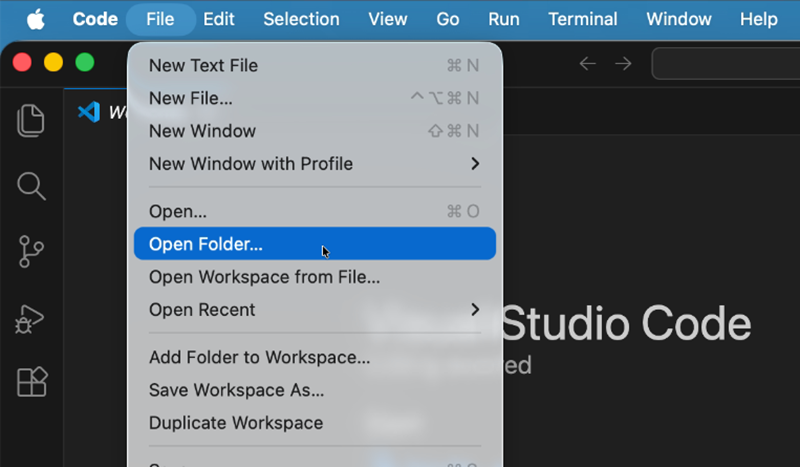Click the navigate back arrow

point(588,64)
